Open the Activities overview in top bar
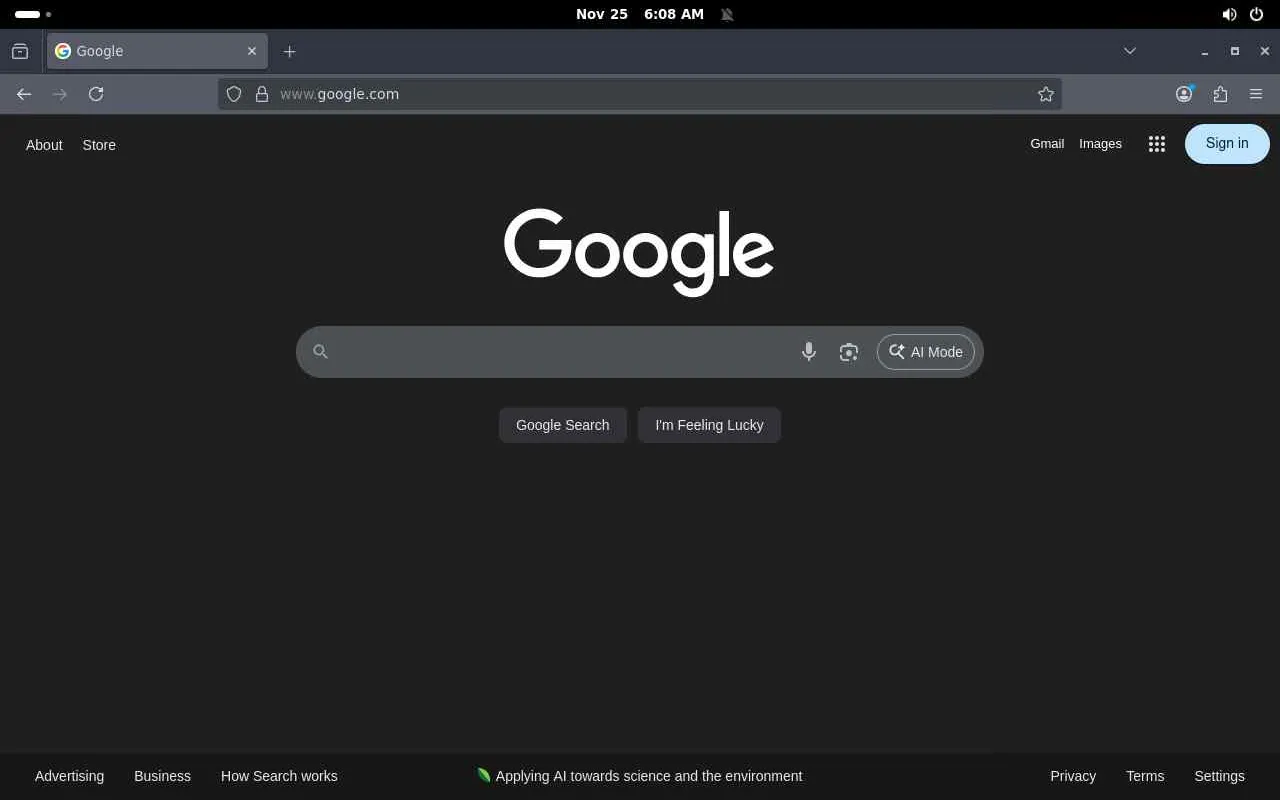1280x800 pixels. (x=33, y=14)
